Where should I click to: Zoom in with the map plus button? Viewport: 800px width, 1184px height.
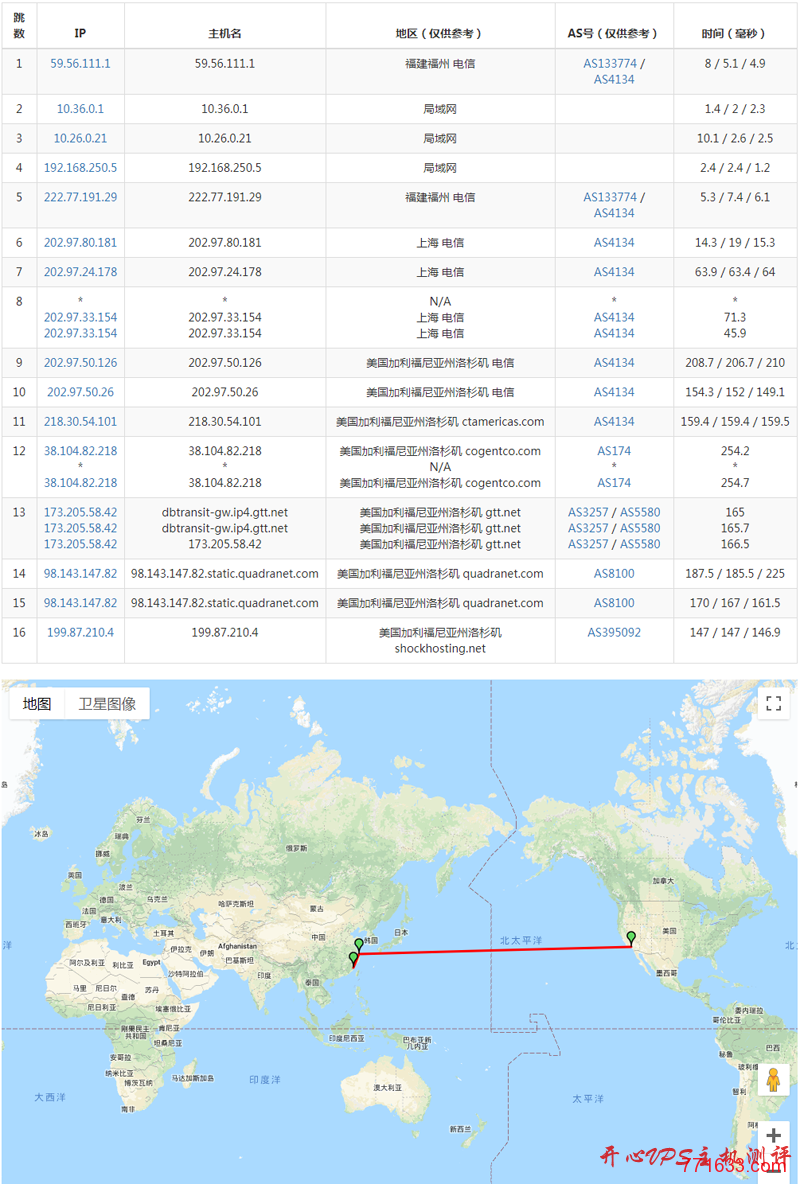[773, 1135]
